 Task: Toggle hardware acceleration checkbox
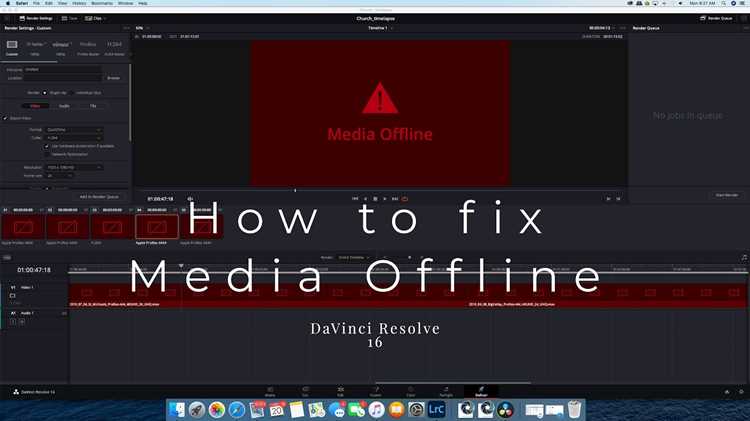(x=47, y=146)
